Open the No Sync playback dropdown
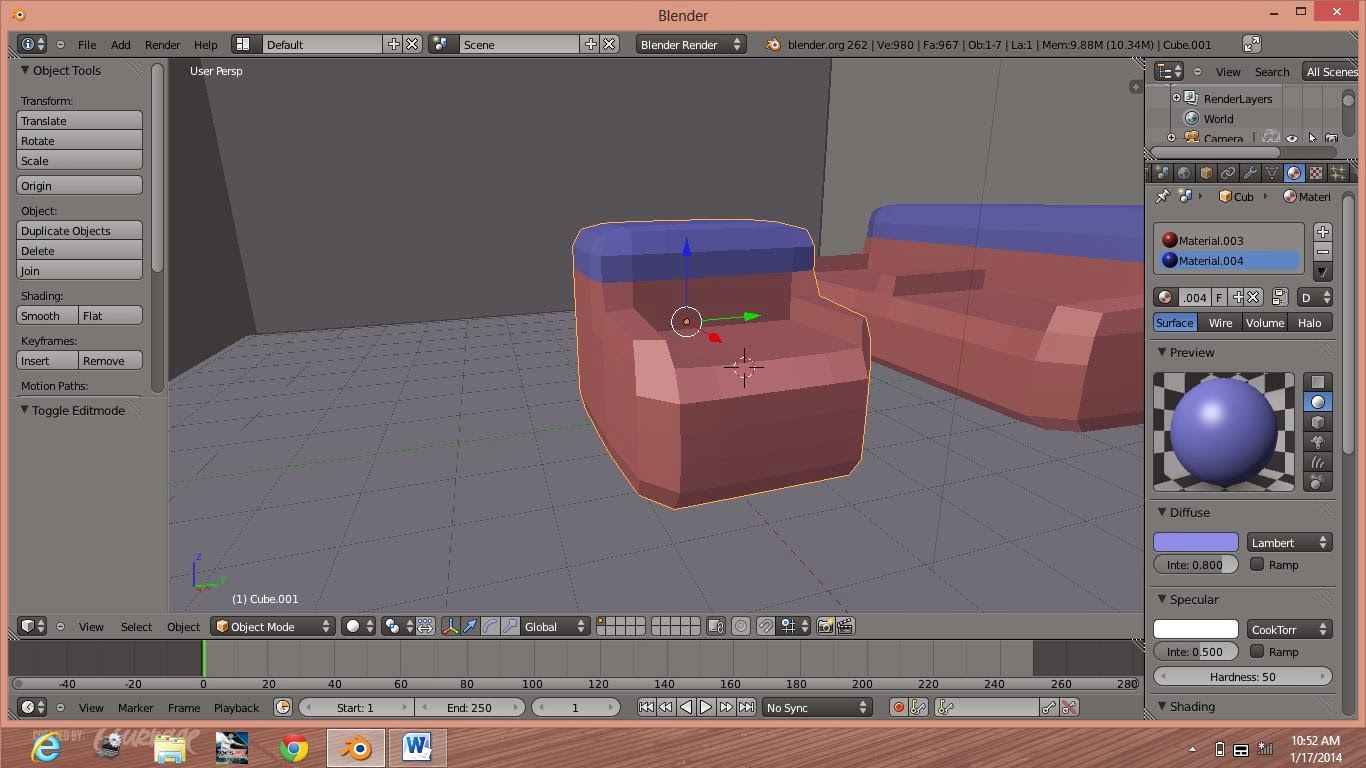Image resolution: width=1366 pixels, height=768 pixels. pos(816,707)
